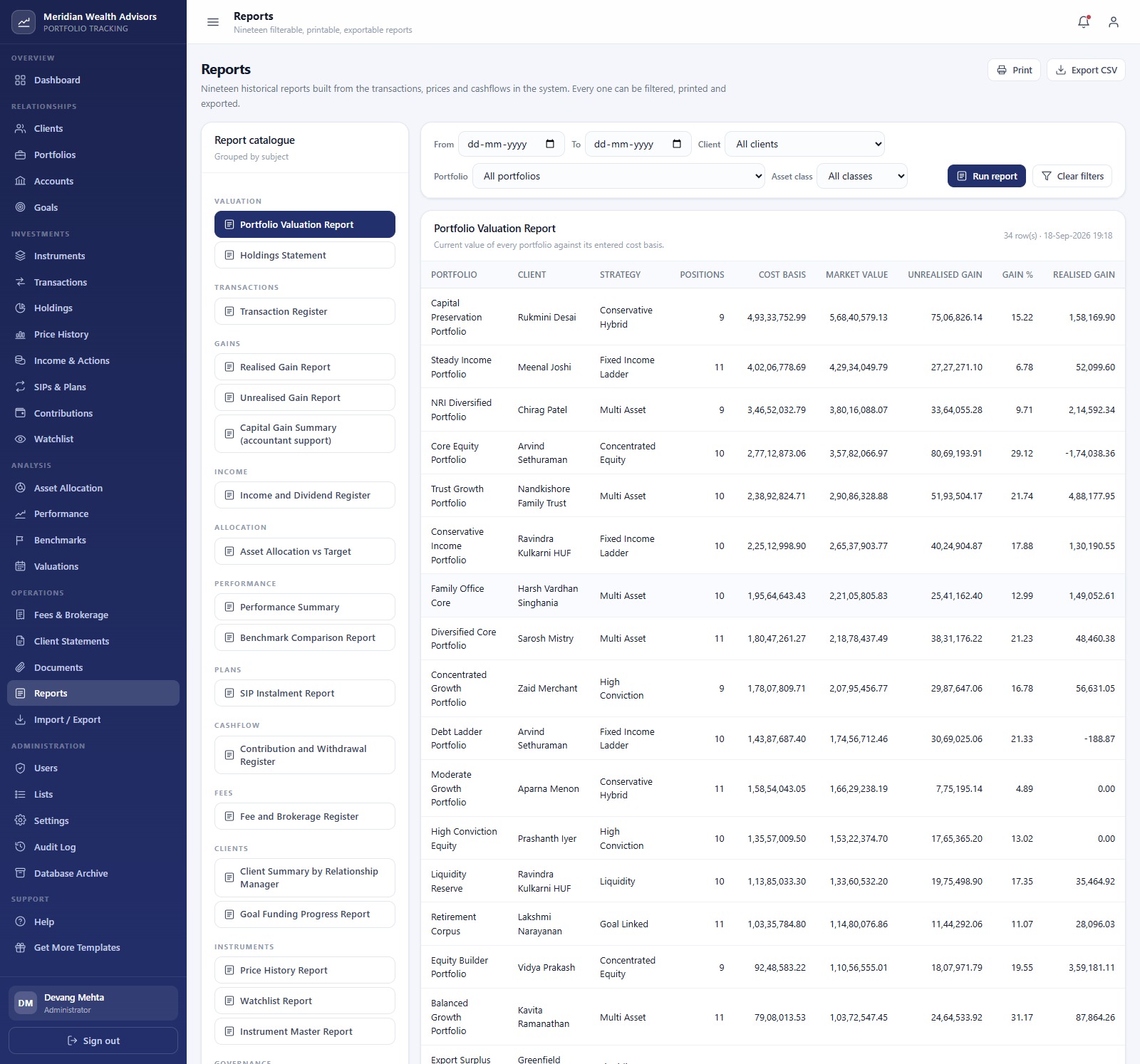Open Get More Templates link

point(93,948)
